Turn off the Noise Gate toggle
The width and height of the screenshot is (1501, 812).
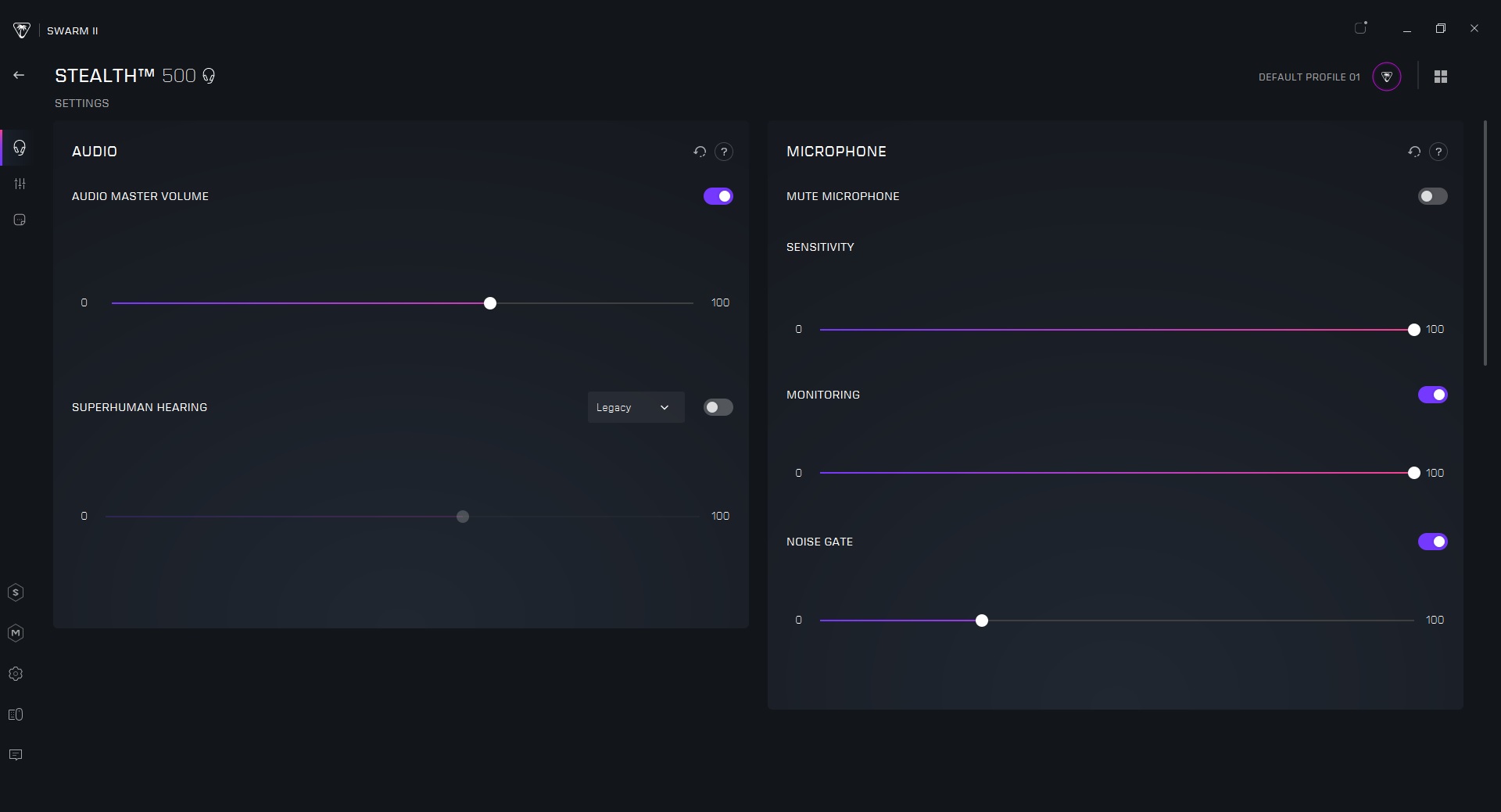pos(1432,542)
